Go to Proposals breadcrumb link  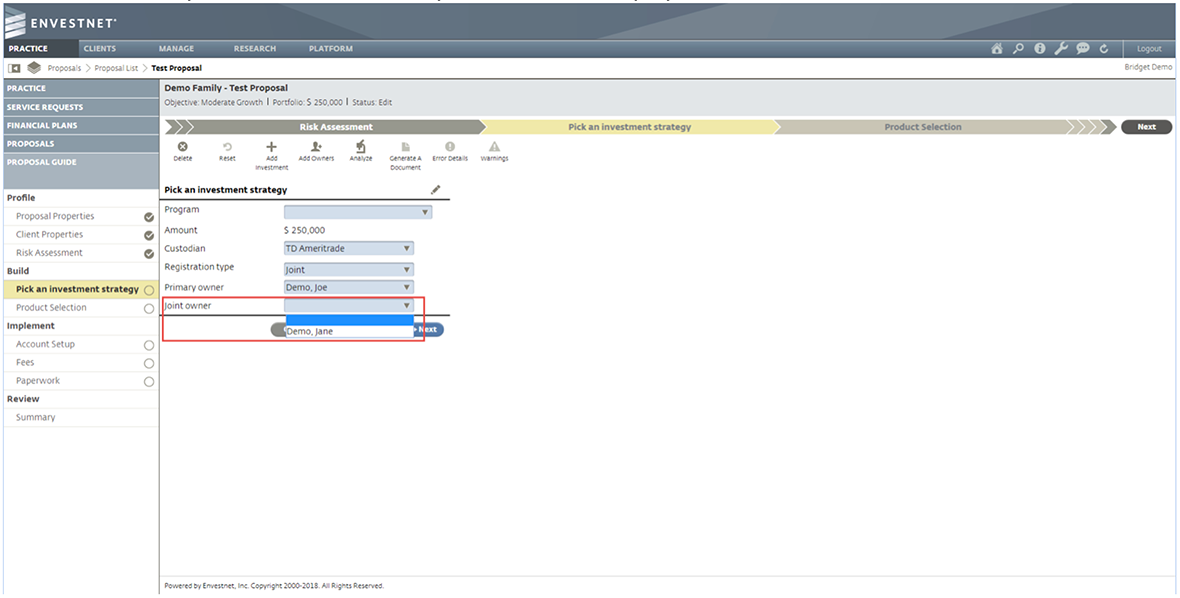(x=64, y=68)
